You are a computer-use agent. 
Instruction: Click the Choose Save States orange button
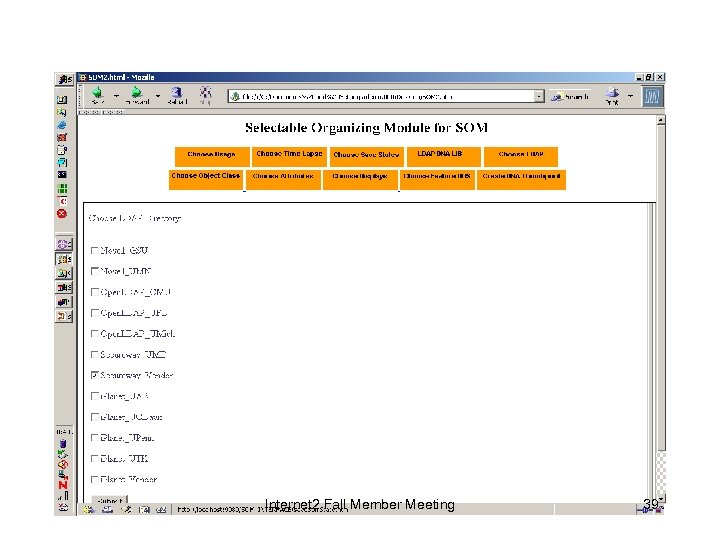366,157
